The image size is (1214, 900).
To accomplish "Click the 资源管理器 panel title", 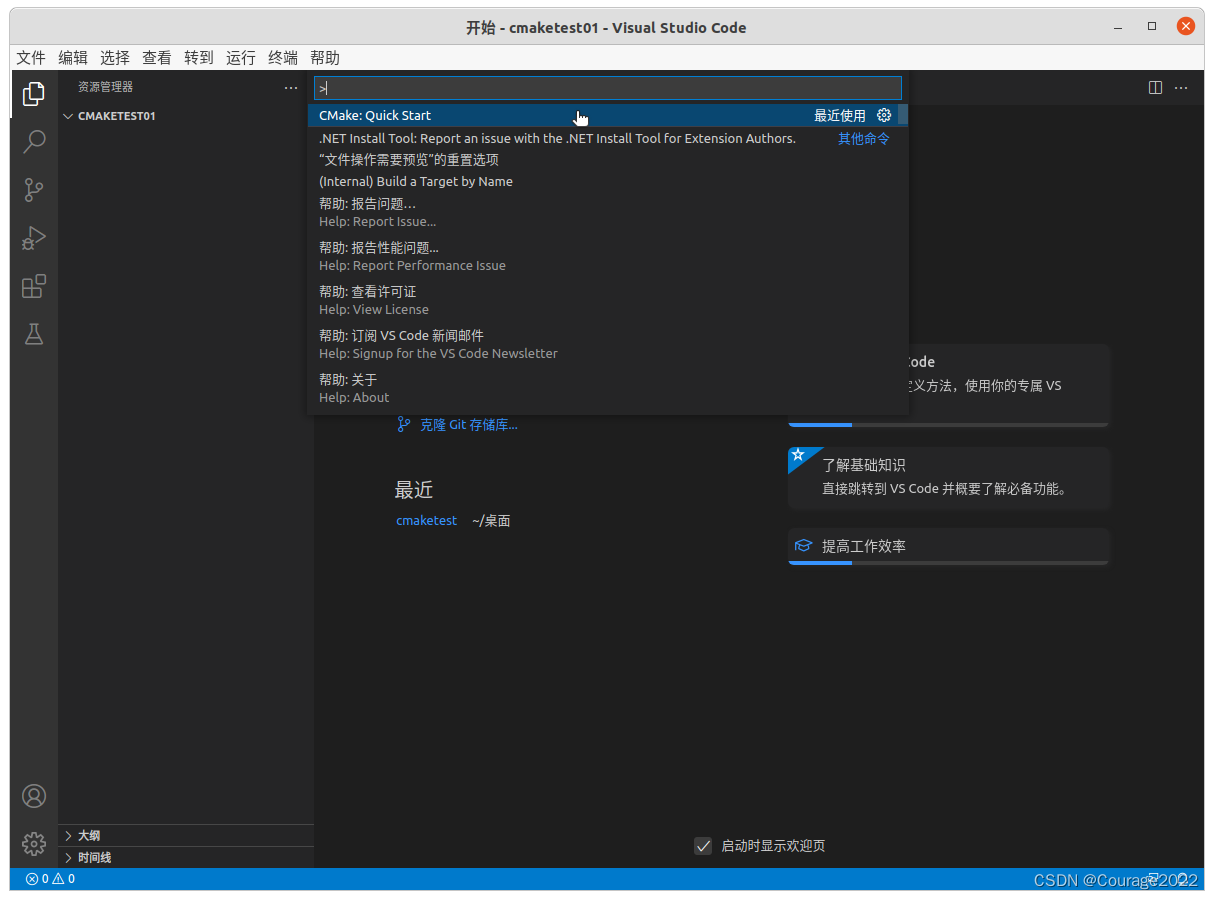I will pyautogui.click(x=105, y=88).
